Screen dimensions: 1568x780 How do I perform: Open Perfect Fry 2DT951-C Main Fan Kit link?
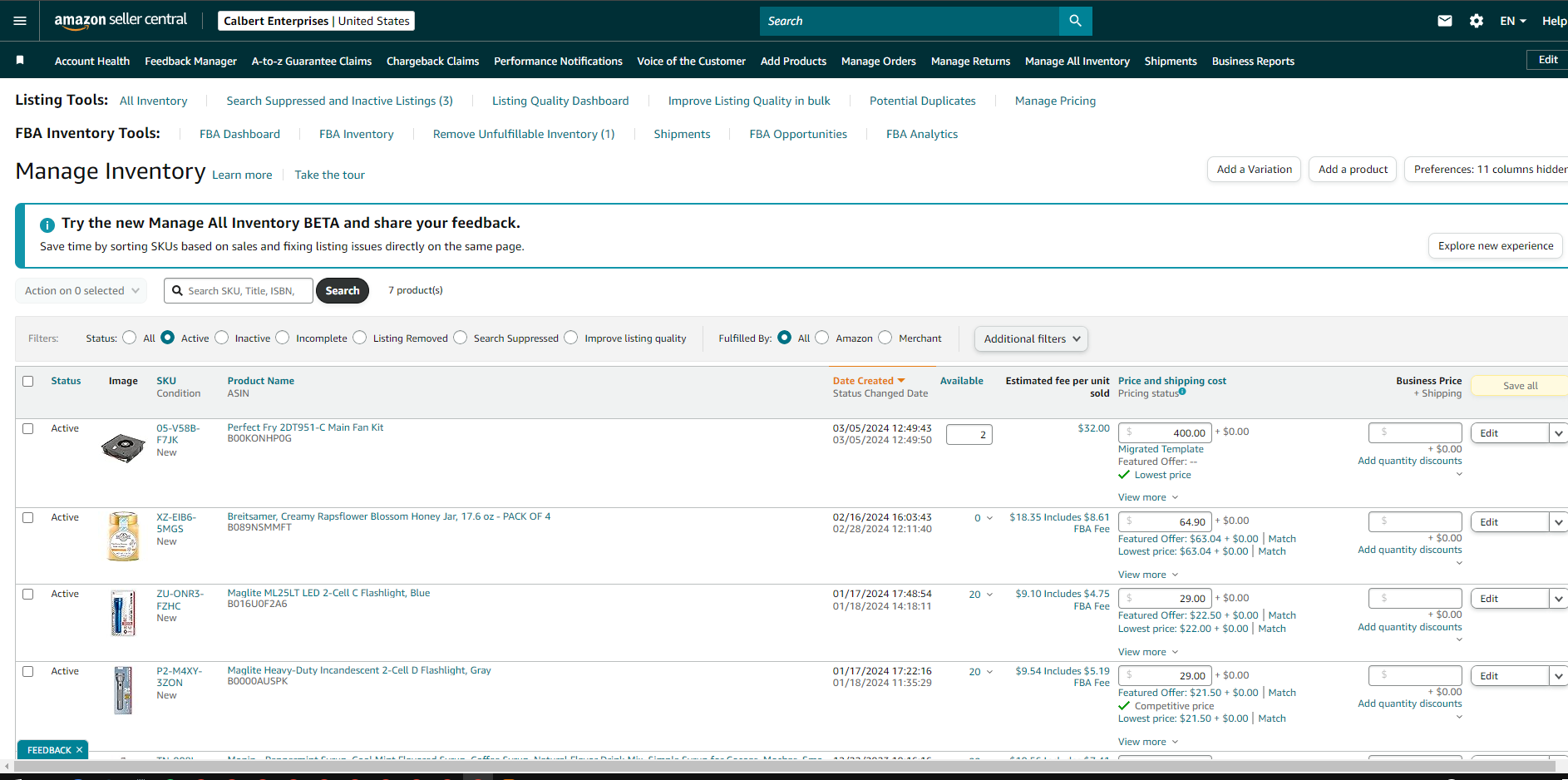[x=305, y=427]
